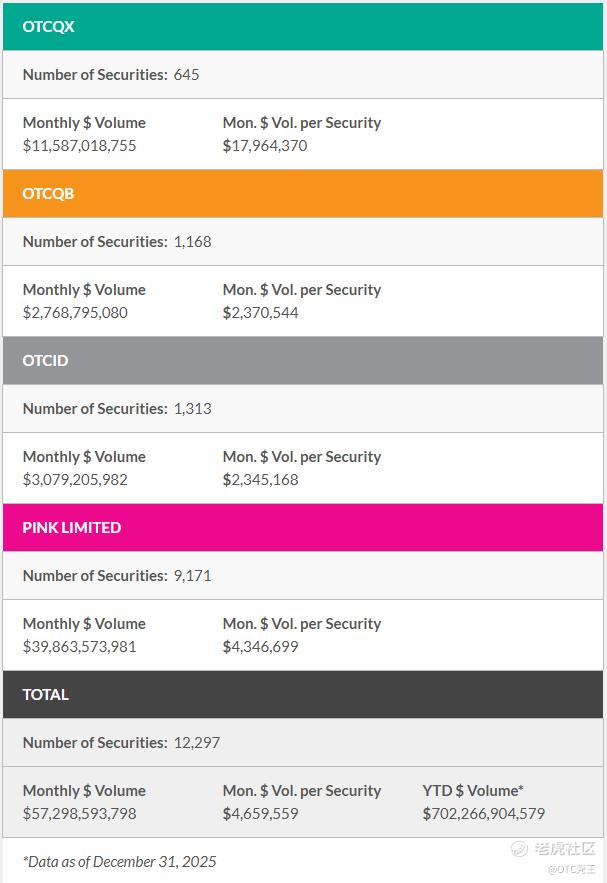Click OTCQB Number of Securities value 1,168

192,242
